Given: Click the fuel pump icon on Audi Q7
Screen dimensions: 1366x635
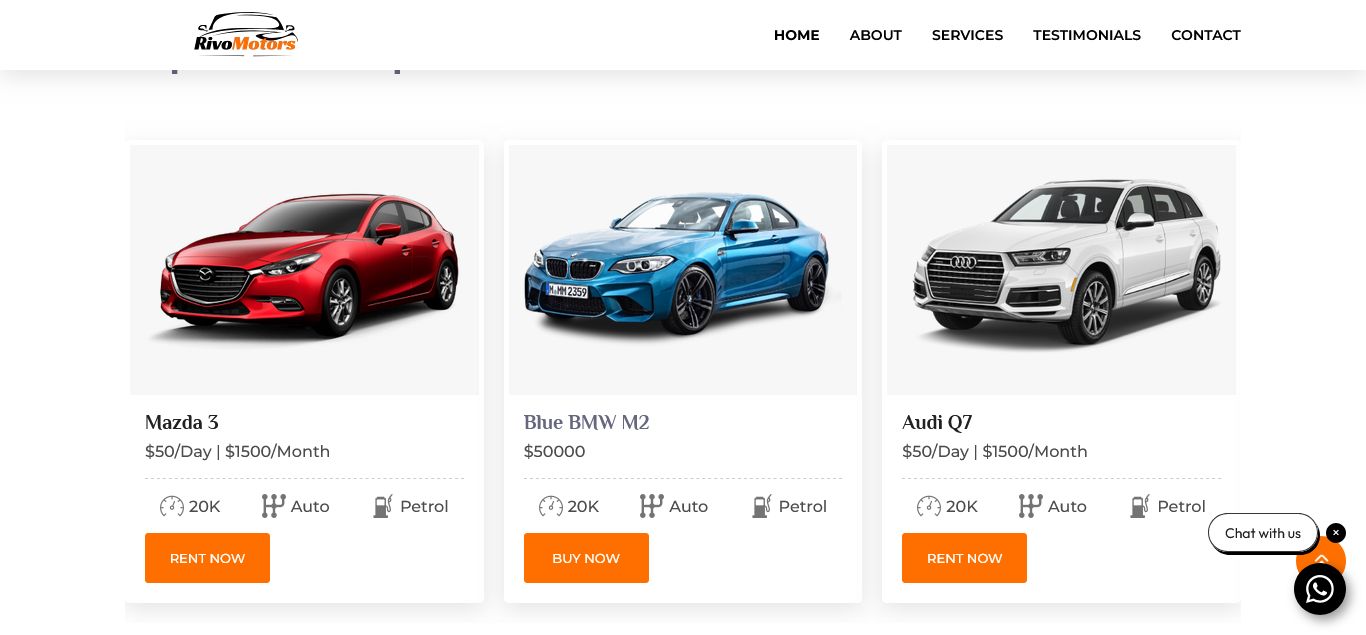Looking at the screenshot, I should pyautogui.click(x=1139, y=507).
